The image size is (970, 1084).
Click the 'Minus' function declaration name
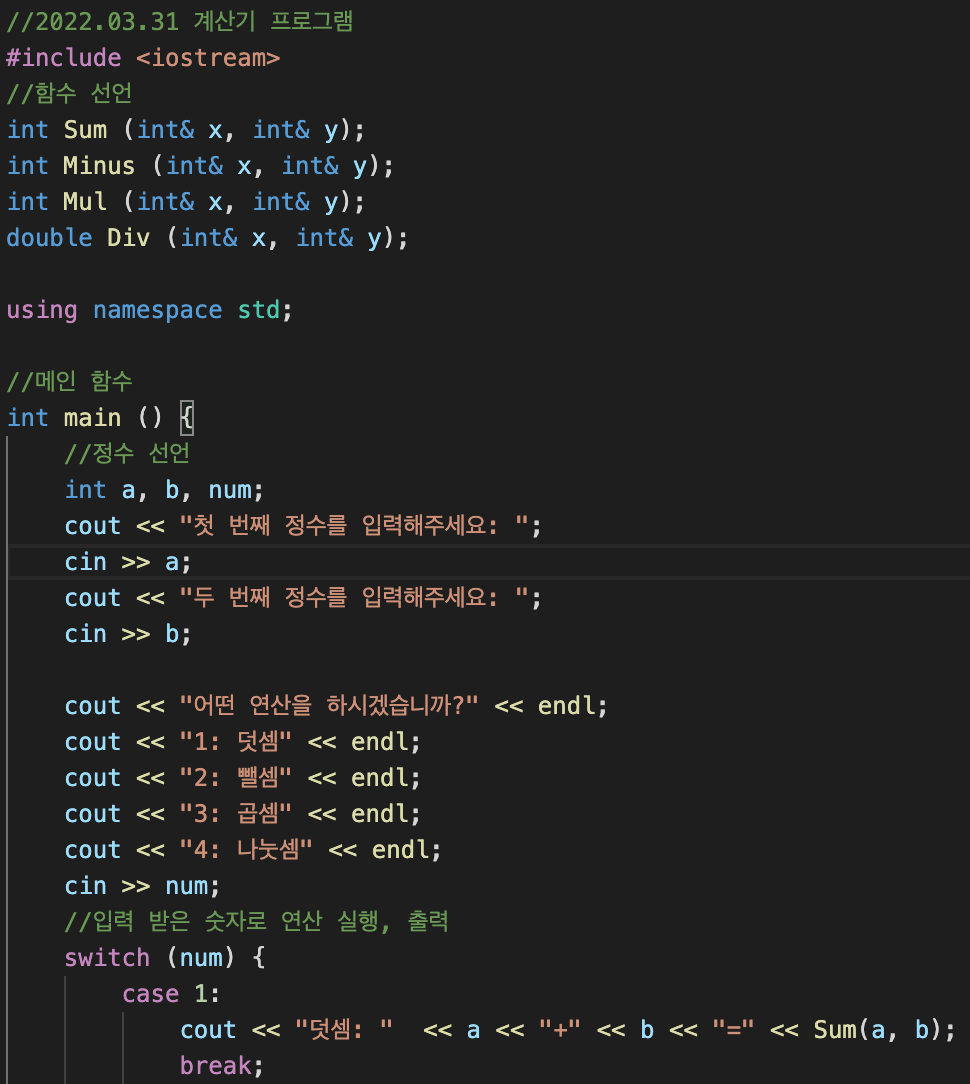100,165
